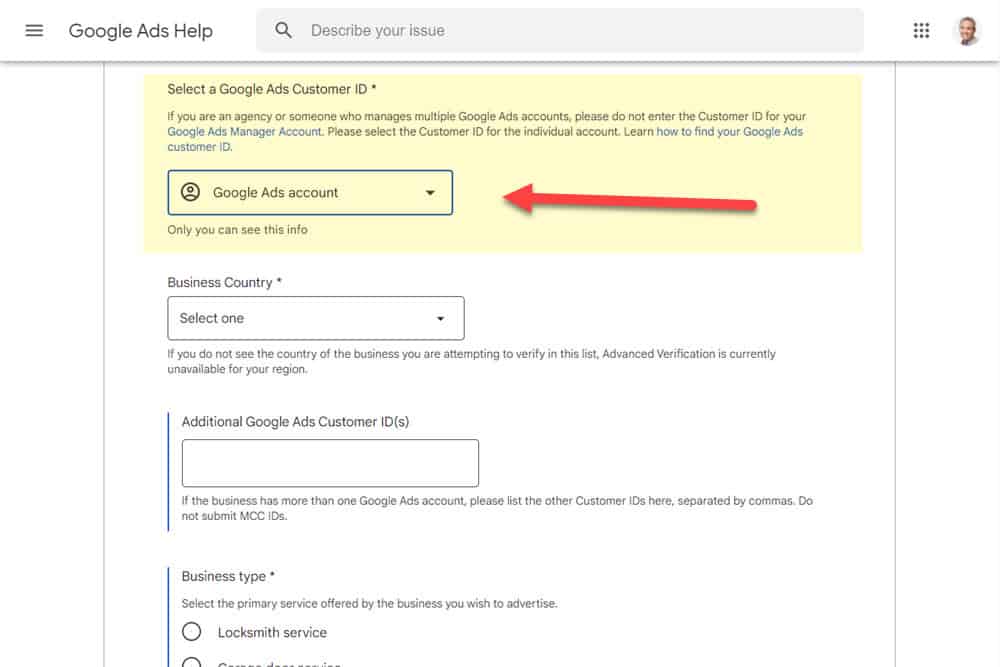Open the Google Ads account dropdown
The height and width of the screenshot is (667, 1000).
point(310,193)
